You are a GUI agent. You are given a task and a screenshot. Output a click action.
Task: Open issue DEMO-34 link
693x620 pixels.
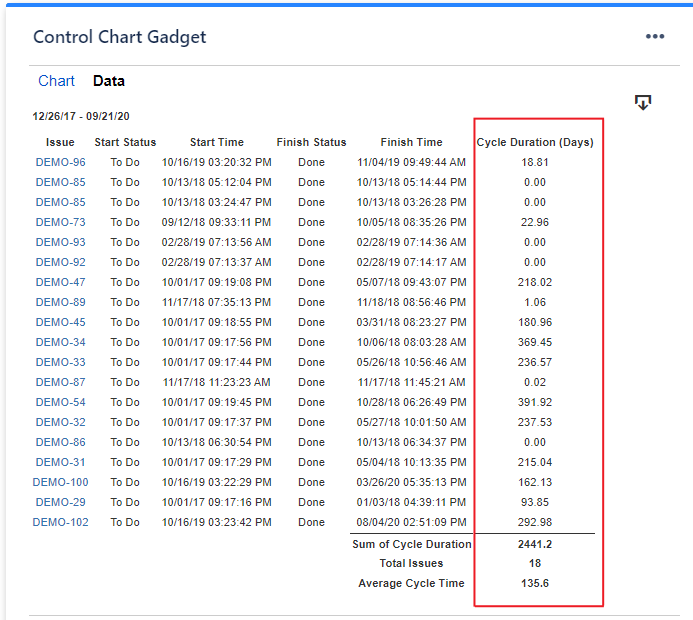(x=61, y=342)
